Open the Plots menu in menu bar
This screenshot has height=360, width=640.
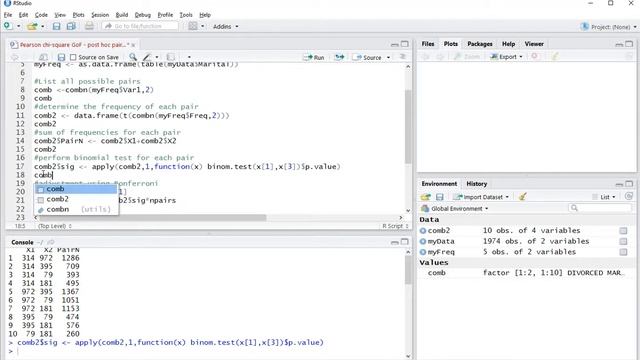78,15
